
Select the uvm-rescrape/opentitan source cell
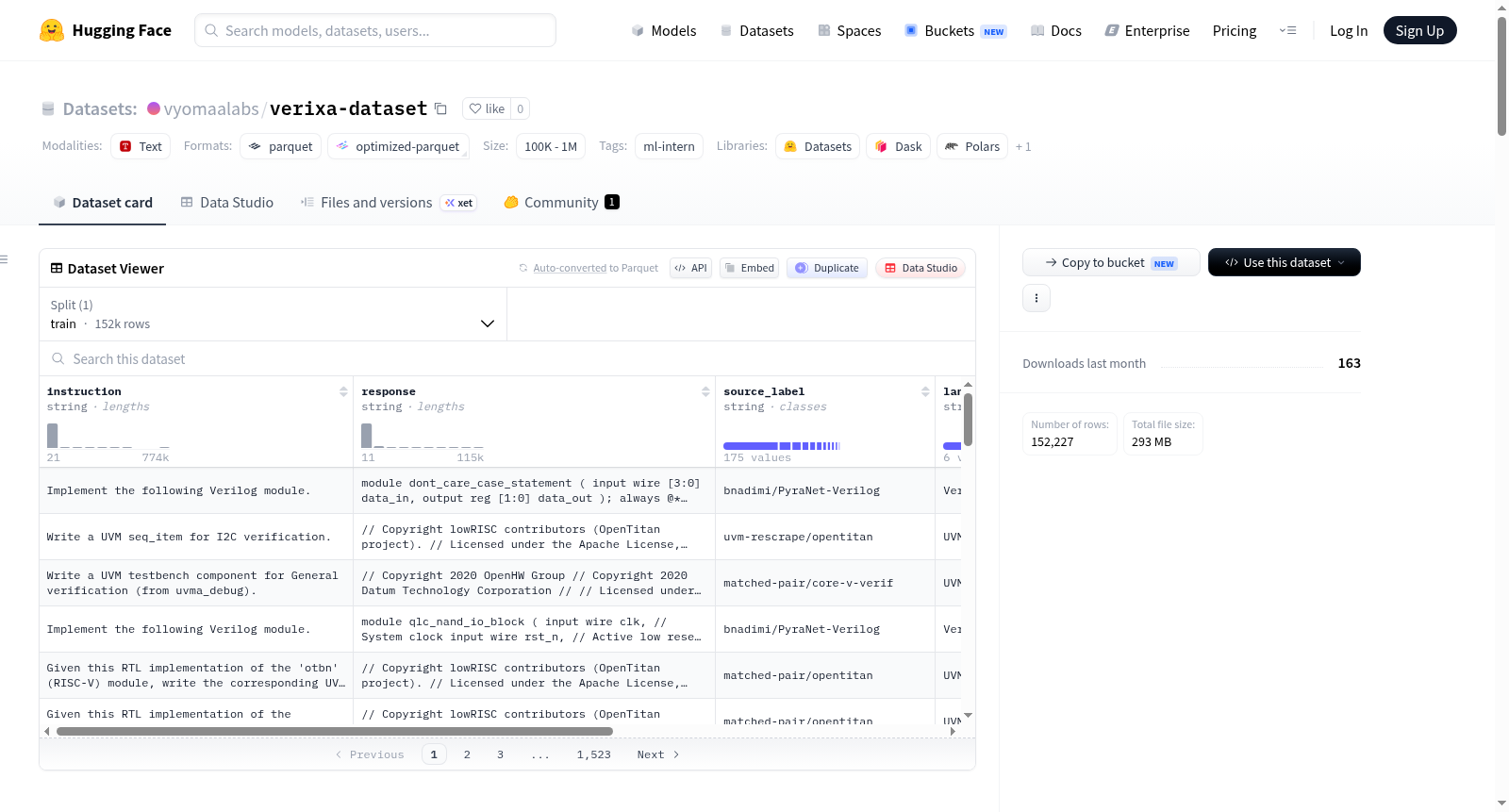pos(824,537)
